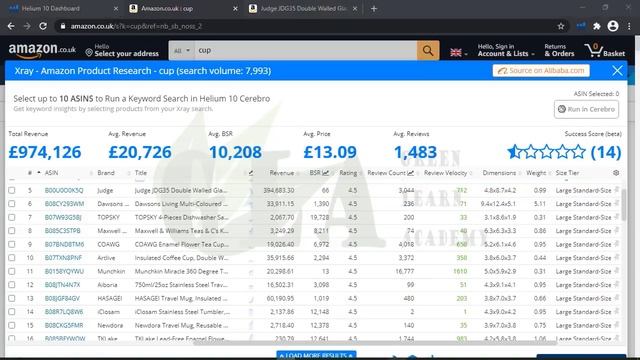Open a new browser tab with plus icon

coord(374,9)
